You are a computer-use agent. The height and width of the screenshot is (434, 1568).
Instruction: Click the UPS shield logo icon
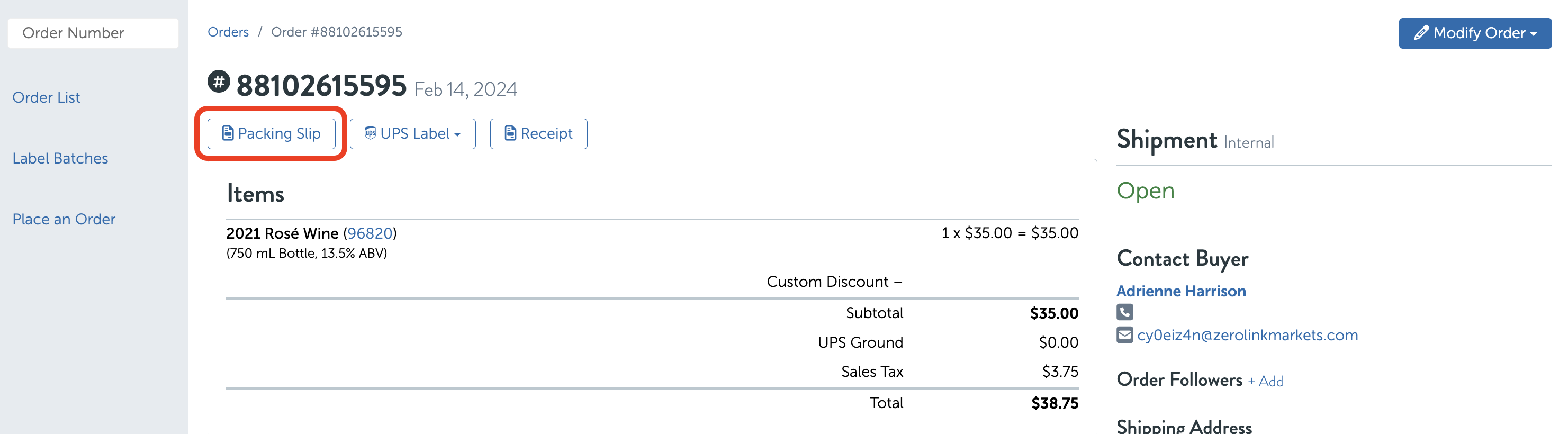(370, 133)
